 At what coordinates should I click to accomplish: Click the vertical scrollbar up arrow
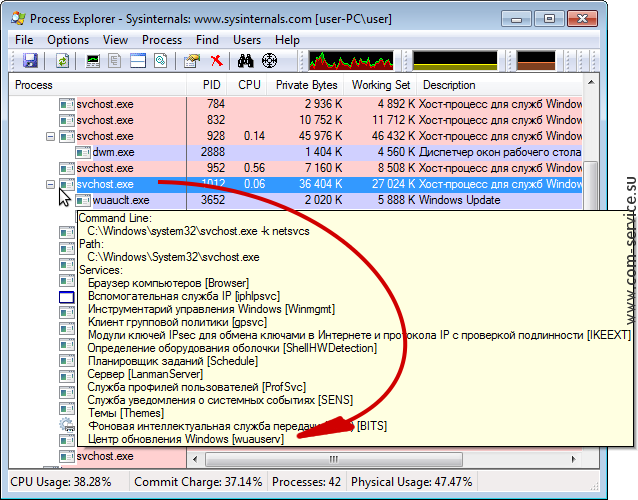pyautogui.click(x=591, y=83)
